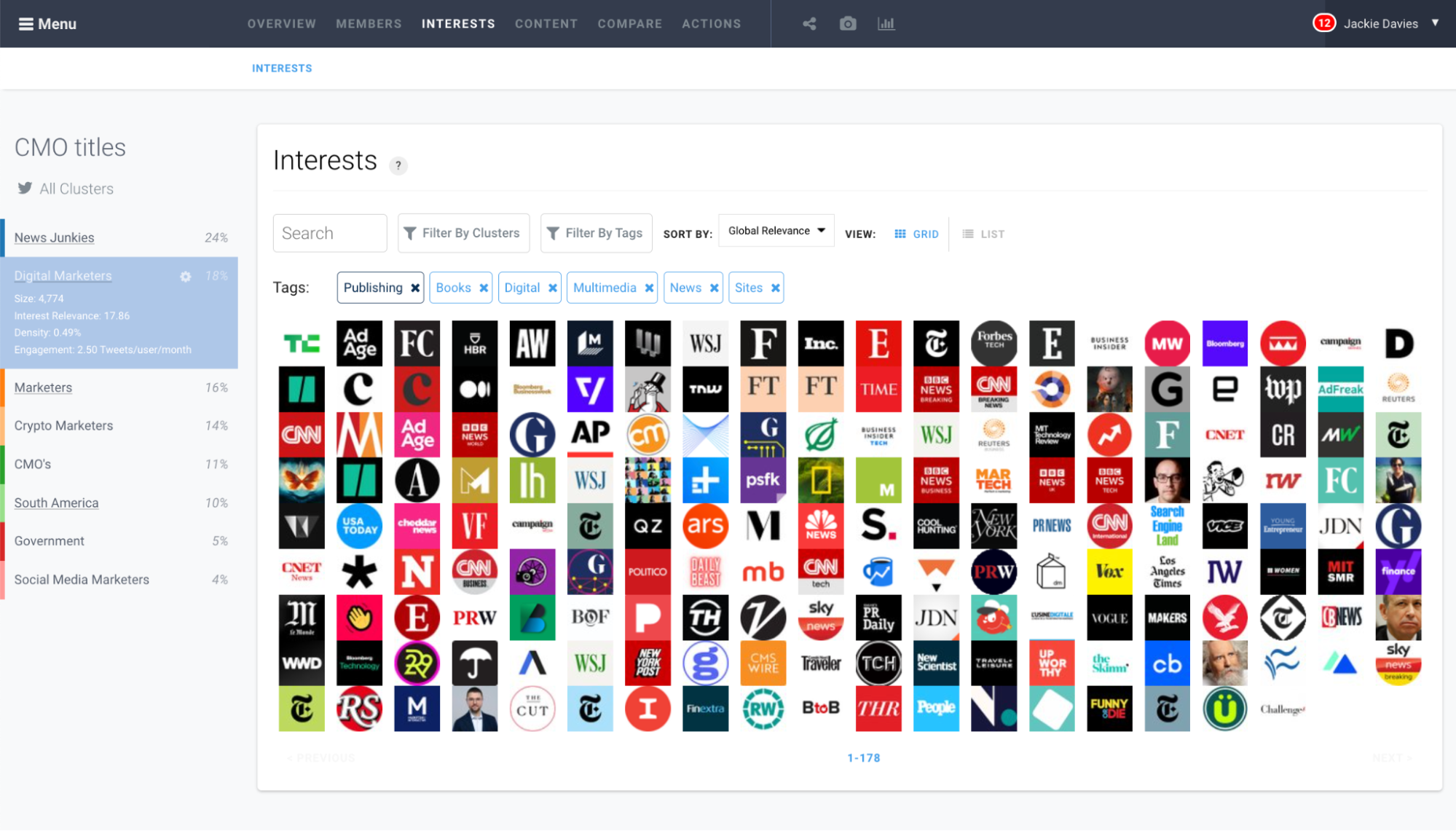Click the settings gear on Digital Marketers cluster
This screenshot has width=1456, height=831.
(x=185, y=275)
